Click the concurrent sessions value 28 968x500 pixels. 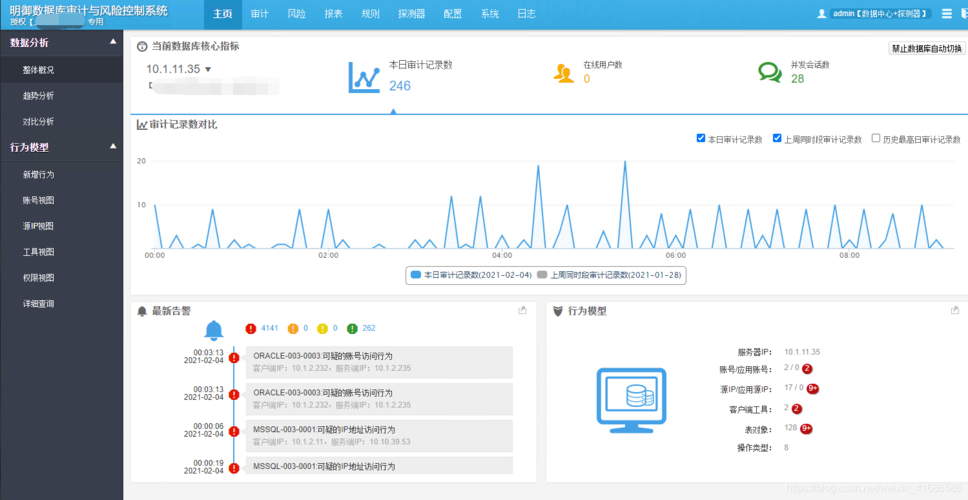(797, 79)
